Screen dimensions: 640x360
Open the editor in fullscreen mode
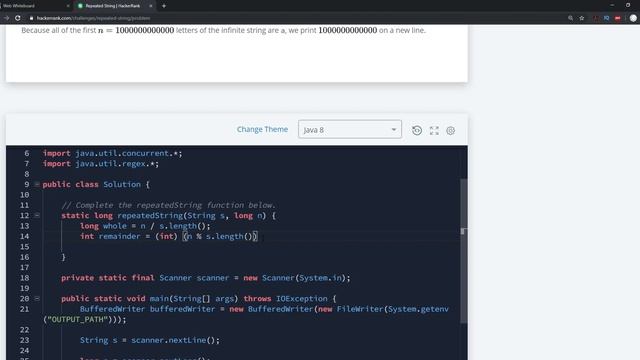pyautogui.click(x=434, y=130)
